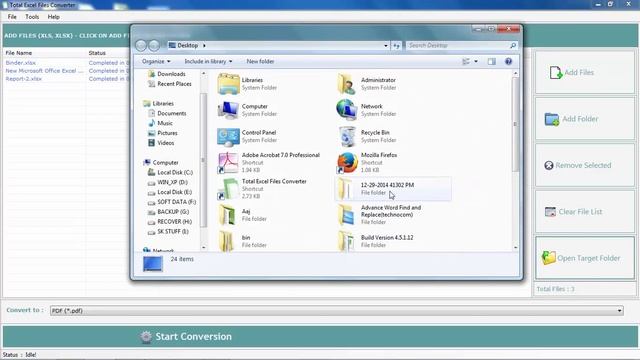Click the Status column header
Viewport: 640px width, 360px height.
[97, 53]
